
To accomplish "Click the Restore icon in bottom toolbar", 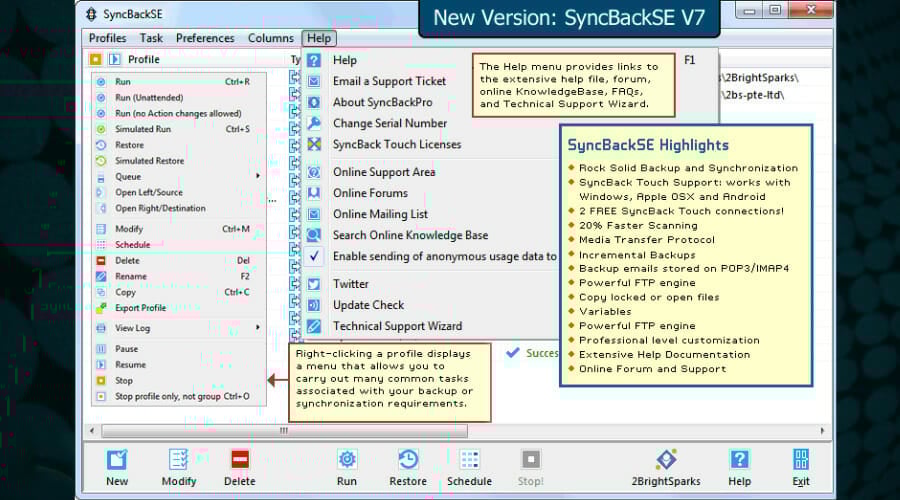I will pos(408,460).
